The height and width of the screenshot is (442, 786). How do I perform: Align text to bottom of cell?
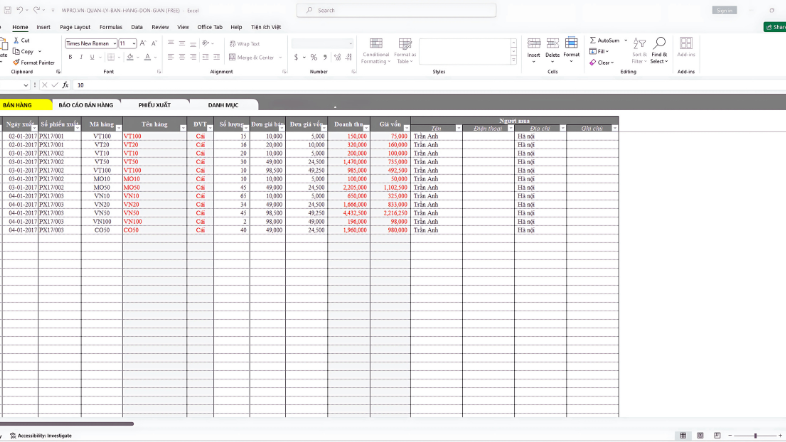[193, 44]
